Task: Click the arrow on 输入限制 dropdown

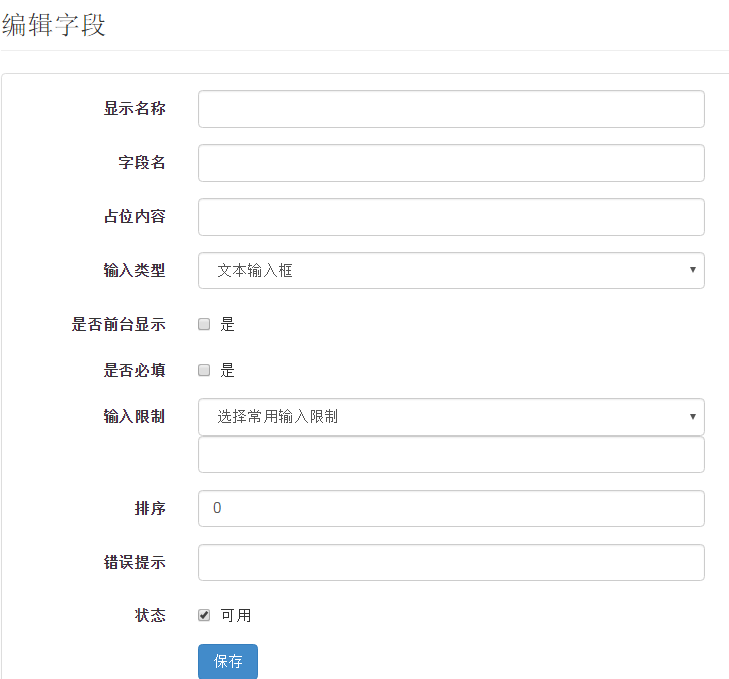Action: click(693, 417)
